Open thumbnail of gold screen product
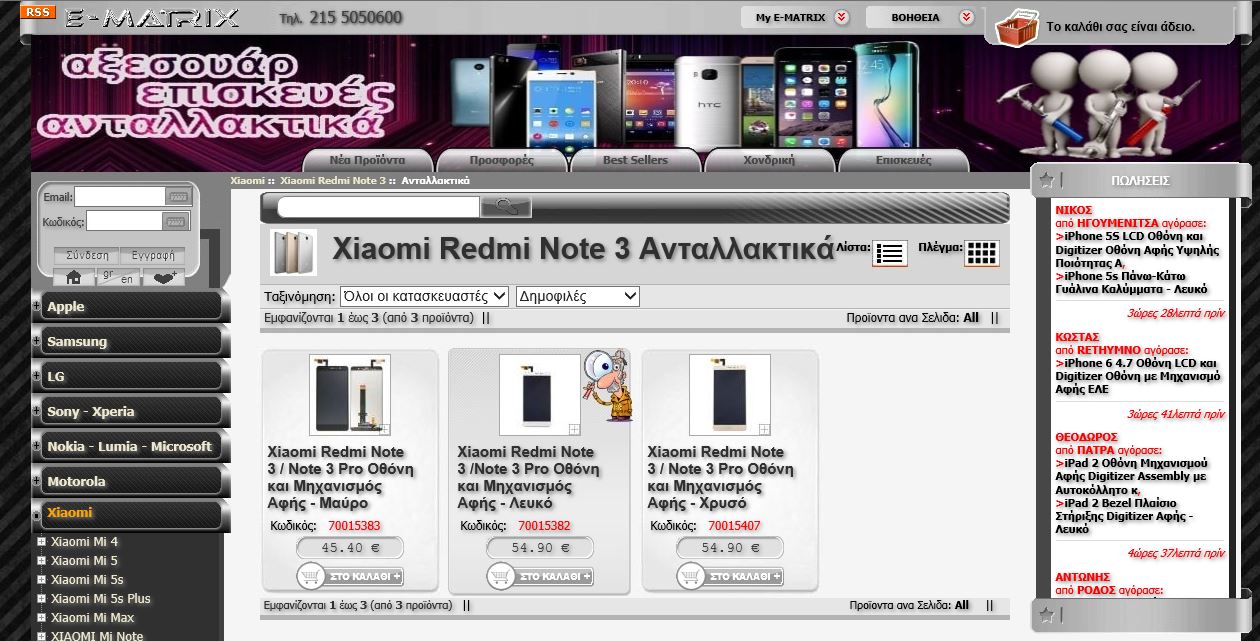 (729, 395)
